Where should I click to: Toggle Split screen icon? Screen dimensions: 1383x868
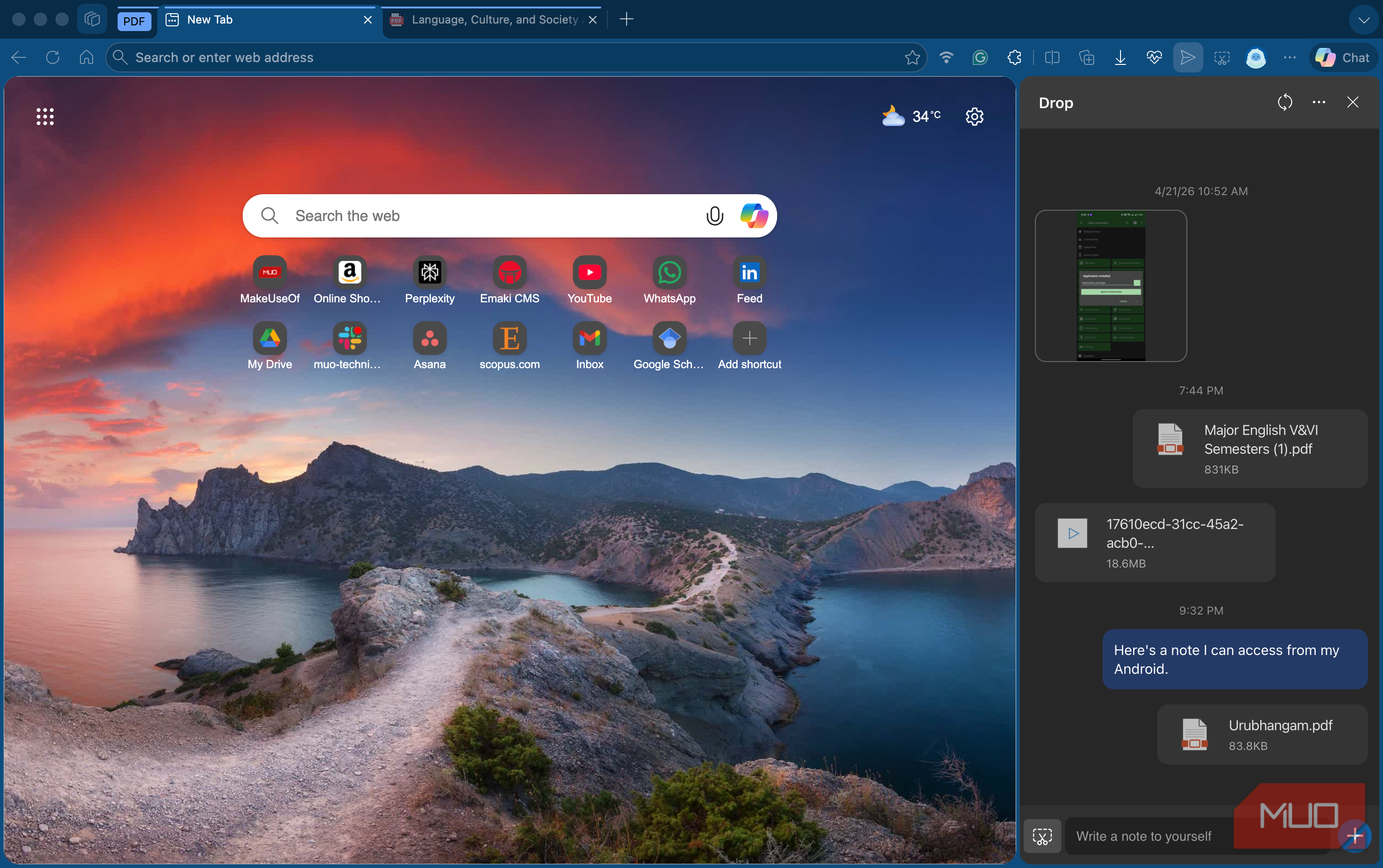point(1052,57)
